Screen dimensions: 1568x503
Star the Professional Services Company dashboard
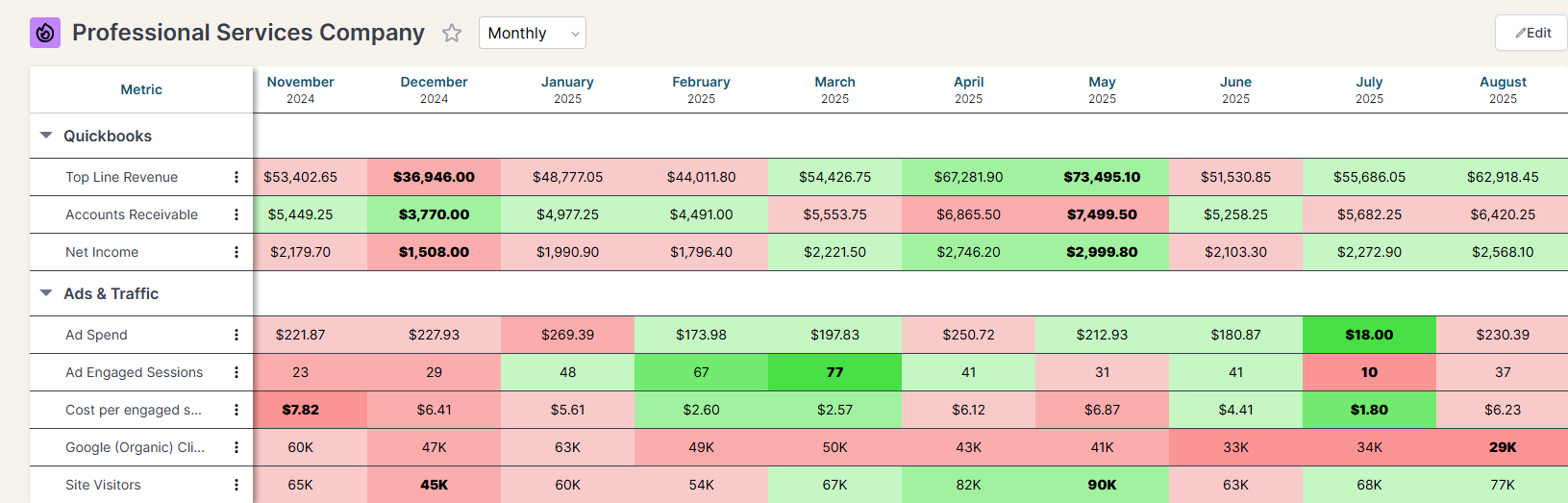click(452, 34)
